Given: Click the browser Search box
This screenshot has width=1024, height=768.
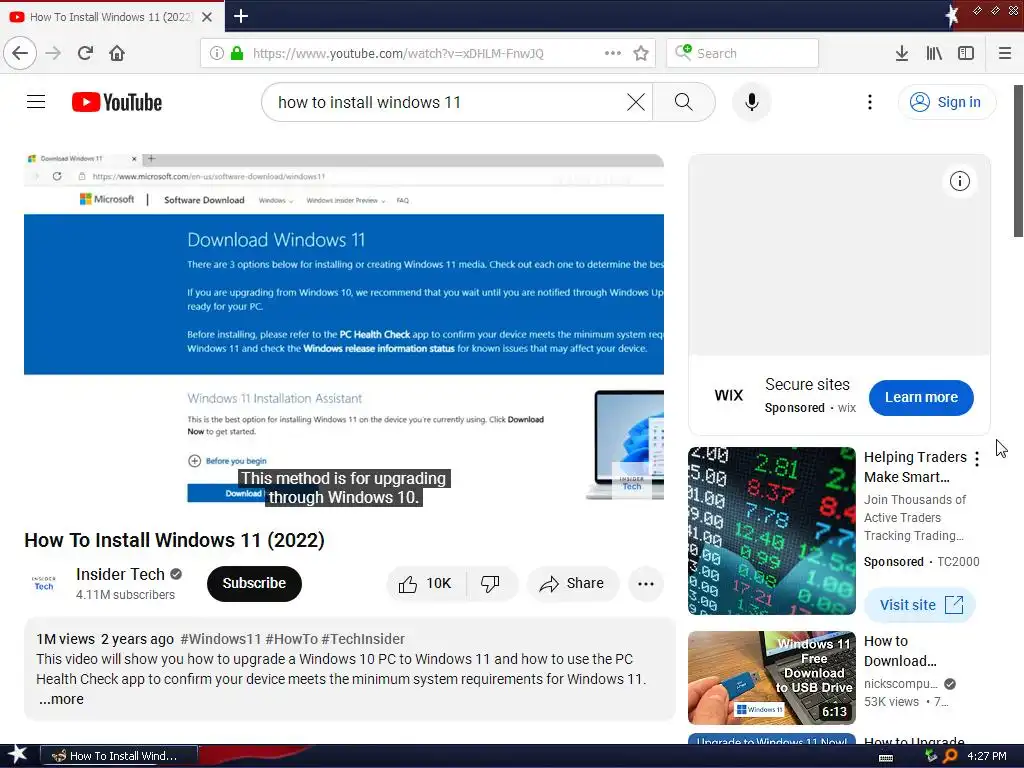Looking at the screenshot, I should click(742, 53).
